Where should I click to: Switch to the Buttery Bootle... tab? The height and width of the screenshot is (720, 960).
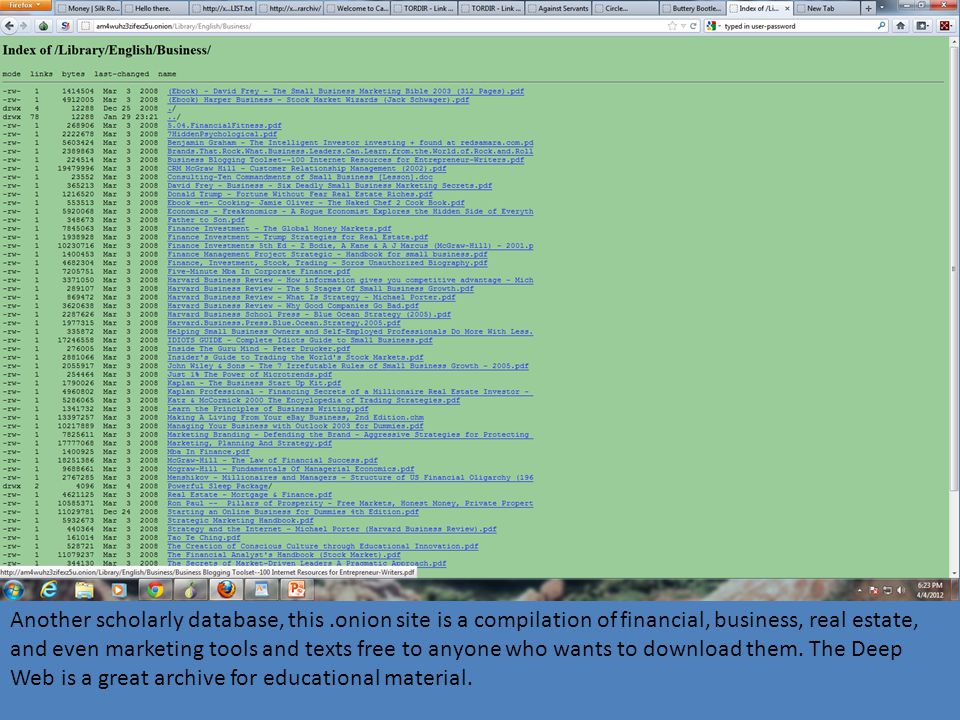tap(693, 9)
